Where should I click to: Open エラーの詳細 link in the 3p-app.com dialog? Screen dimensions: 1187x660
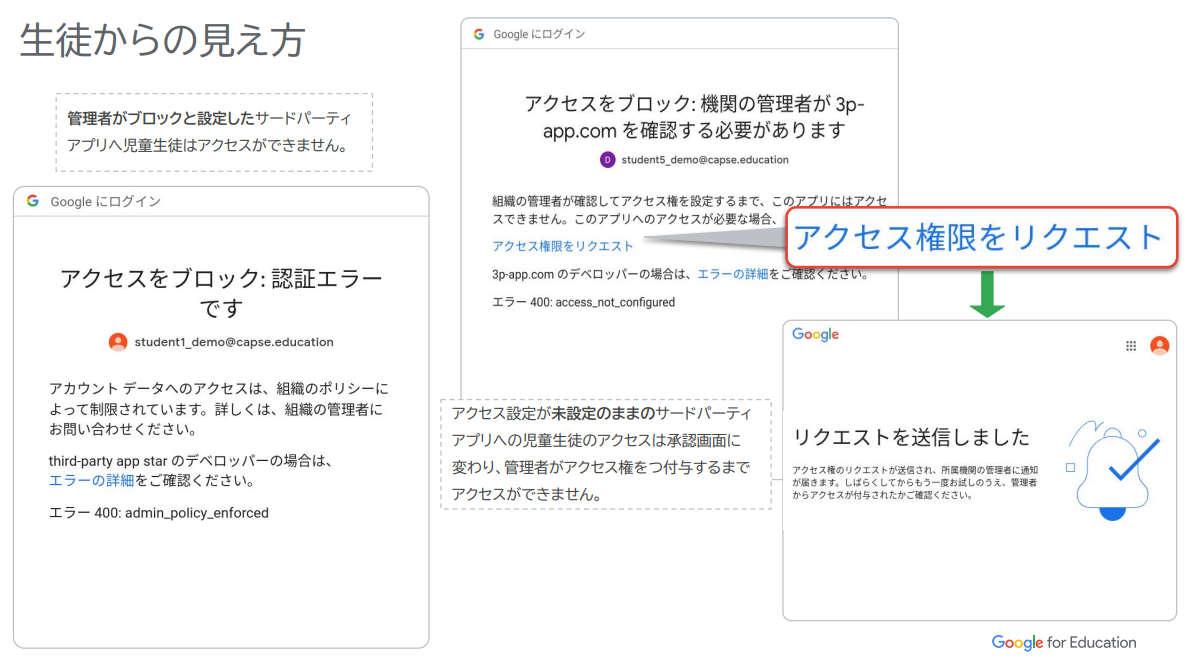pyautogui.click(x=732, y=274)
